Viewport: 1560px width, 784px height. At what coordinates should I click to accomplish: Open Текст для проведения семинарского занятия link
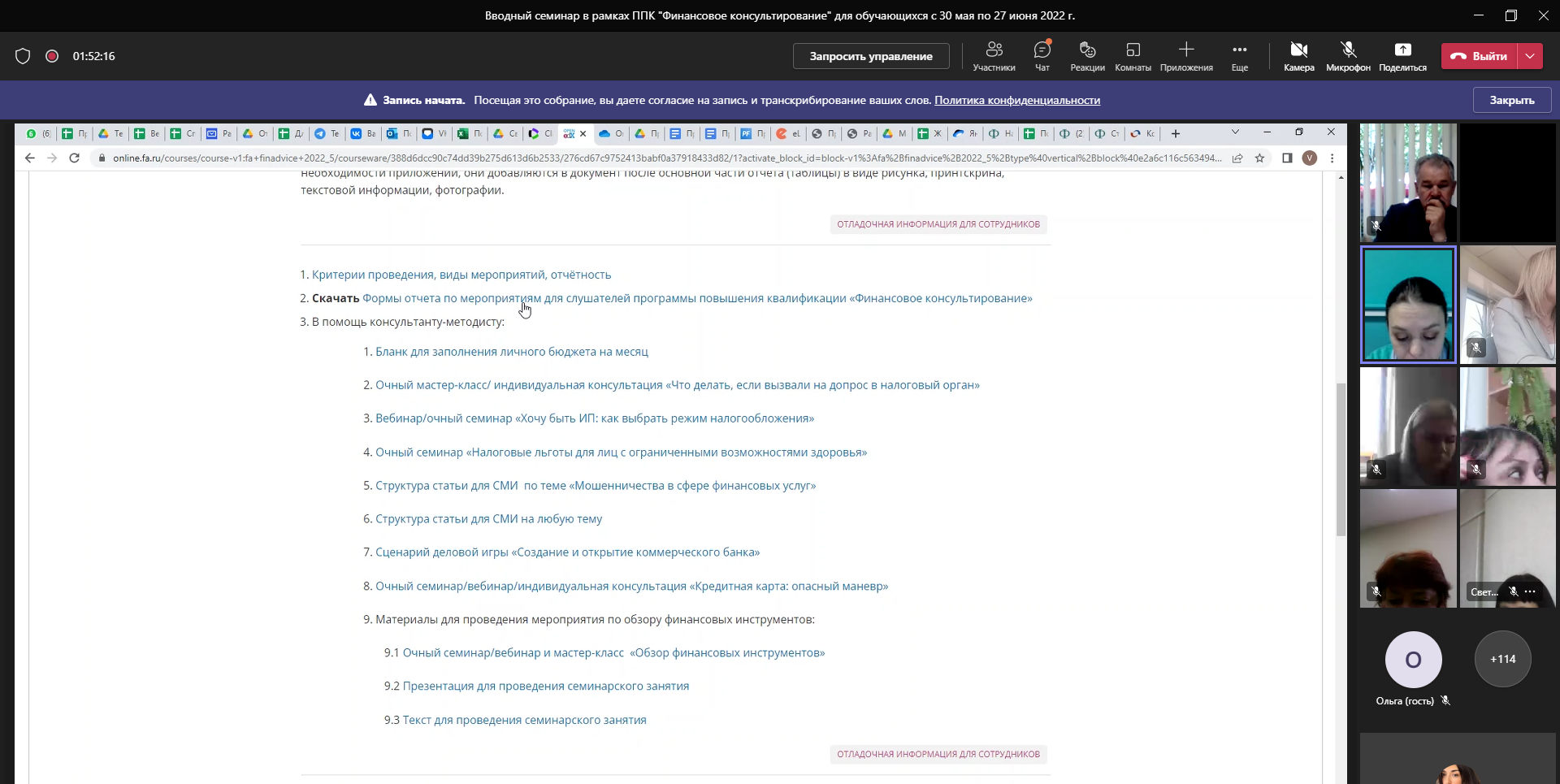pyautogui.click(x=525, y=721)
